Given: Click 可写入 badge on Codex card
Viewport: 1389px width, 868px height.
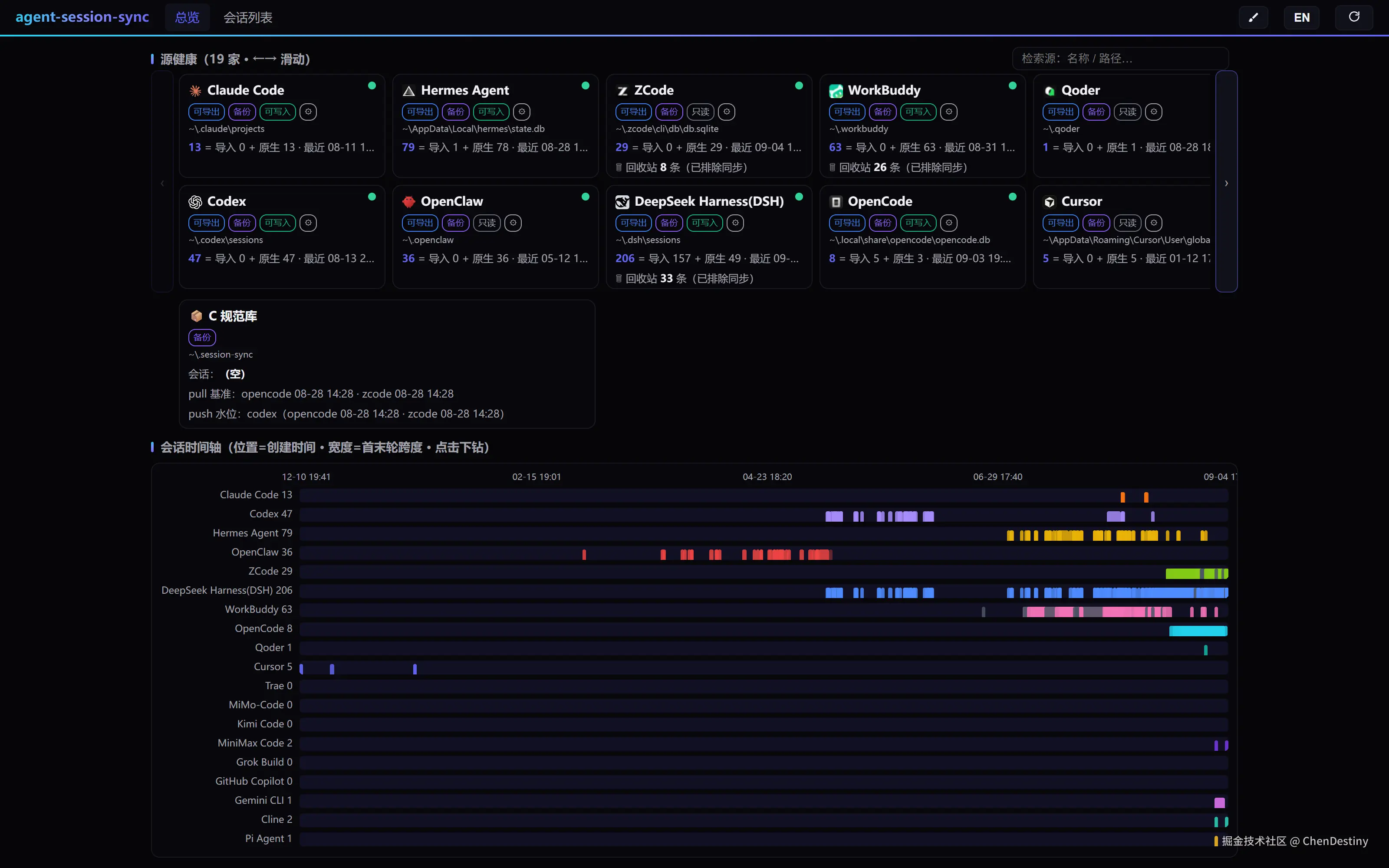Looking at the screenshot, I should click(278, 223).
